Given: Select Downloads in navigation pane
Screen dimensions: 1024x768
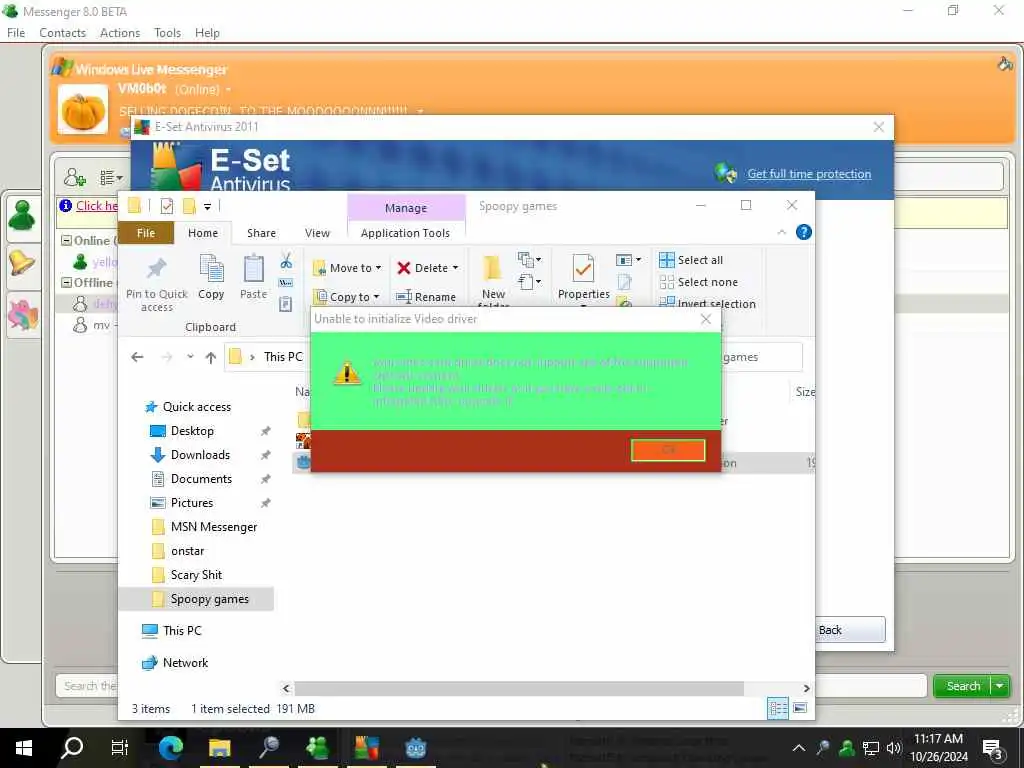Looking at the screenshot, I should 200,455.
